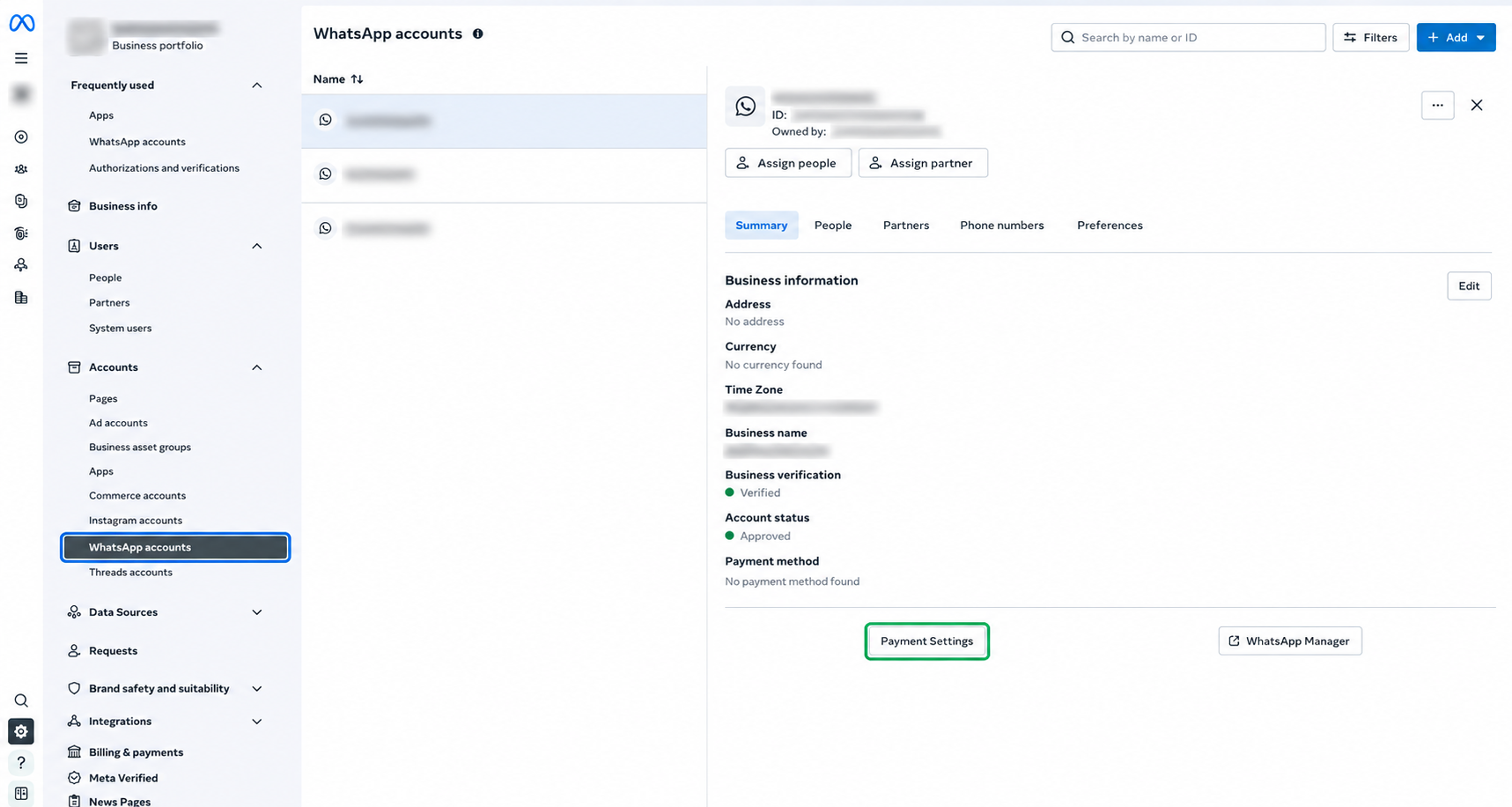Screen dimensions: 1512x807
Task: Open Apps under Frequently used
Action: click(101, 115)
